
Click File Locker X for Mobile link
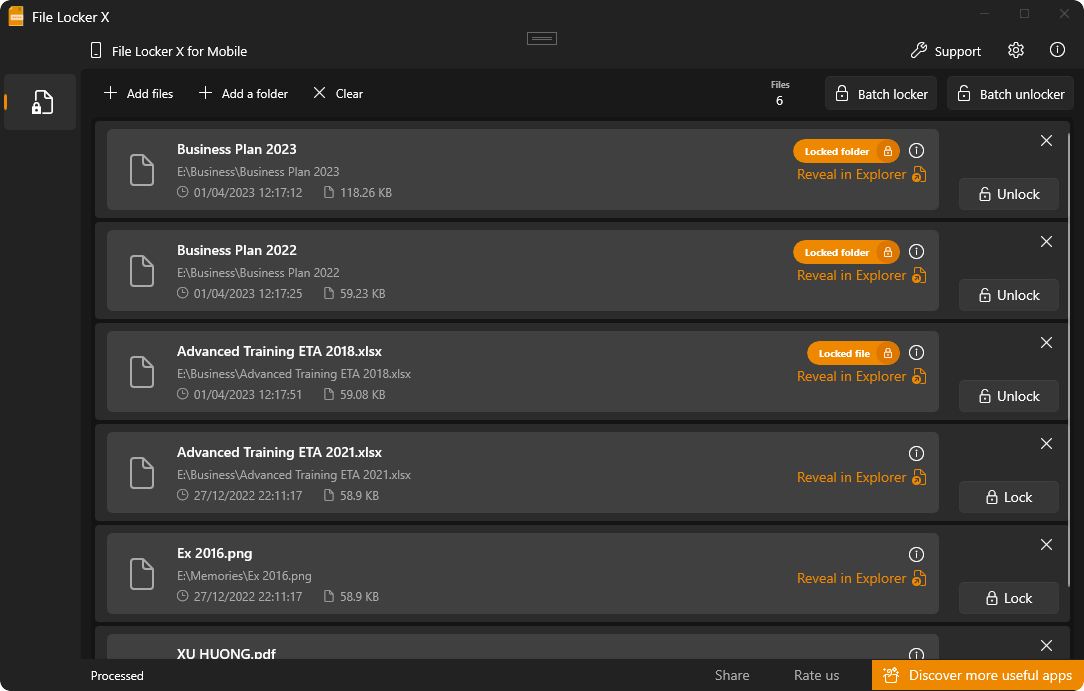(x=169, y=51)
